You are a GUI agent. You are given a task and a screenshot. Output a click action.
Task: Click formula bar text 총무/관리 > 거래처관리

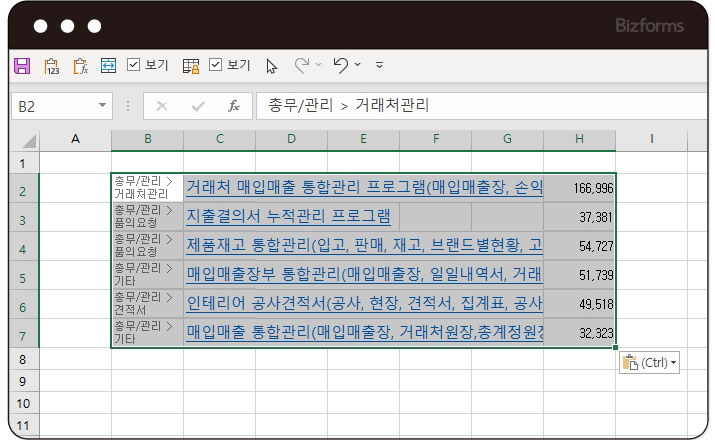pyautogui.click(x=348, y=105)
